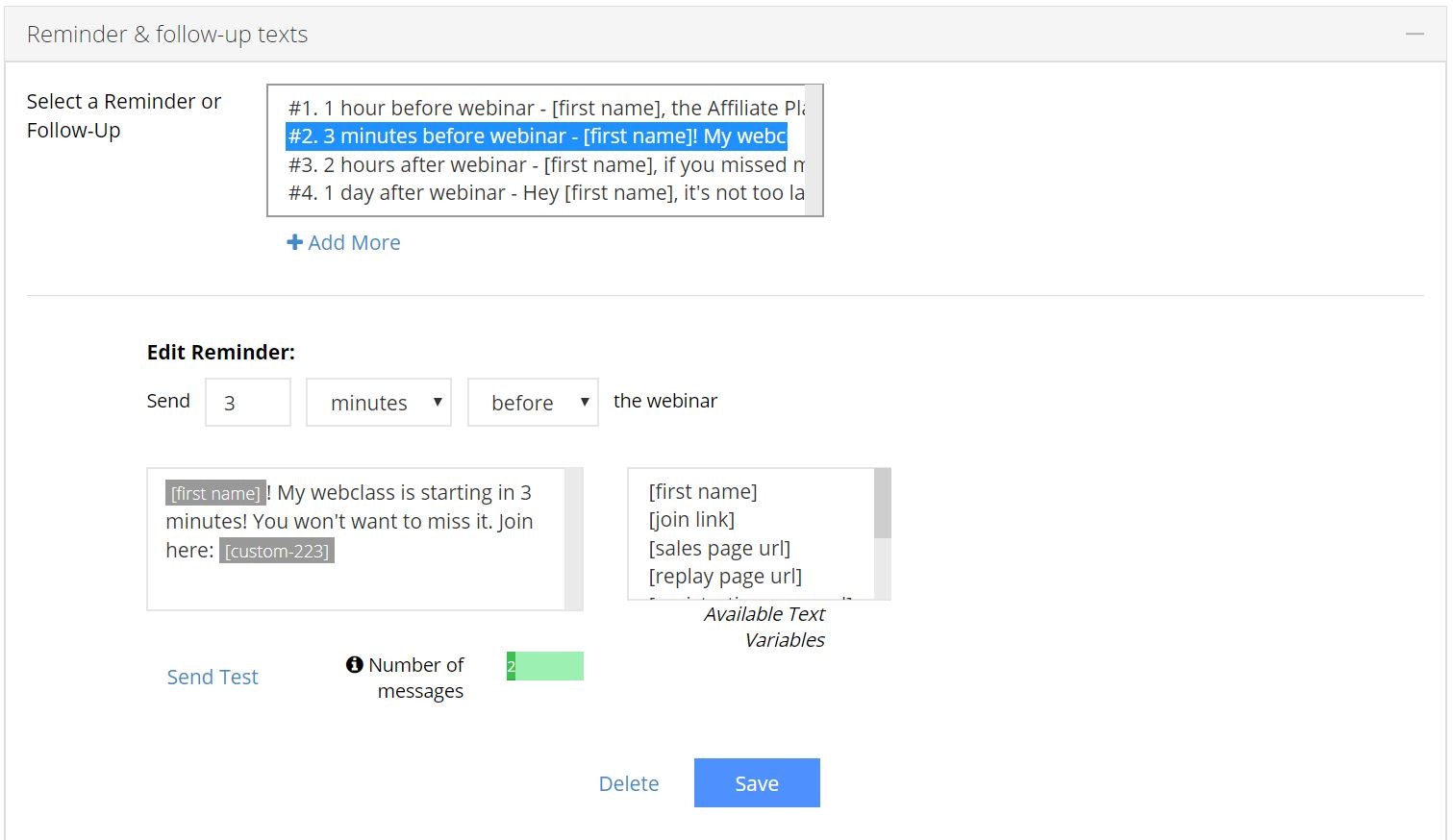Image resolution: width=1453 pixels, height=840 pixels.
Task: Click the Delete link
Action: (629, 782)
